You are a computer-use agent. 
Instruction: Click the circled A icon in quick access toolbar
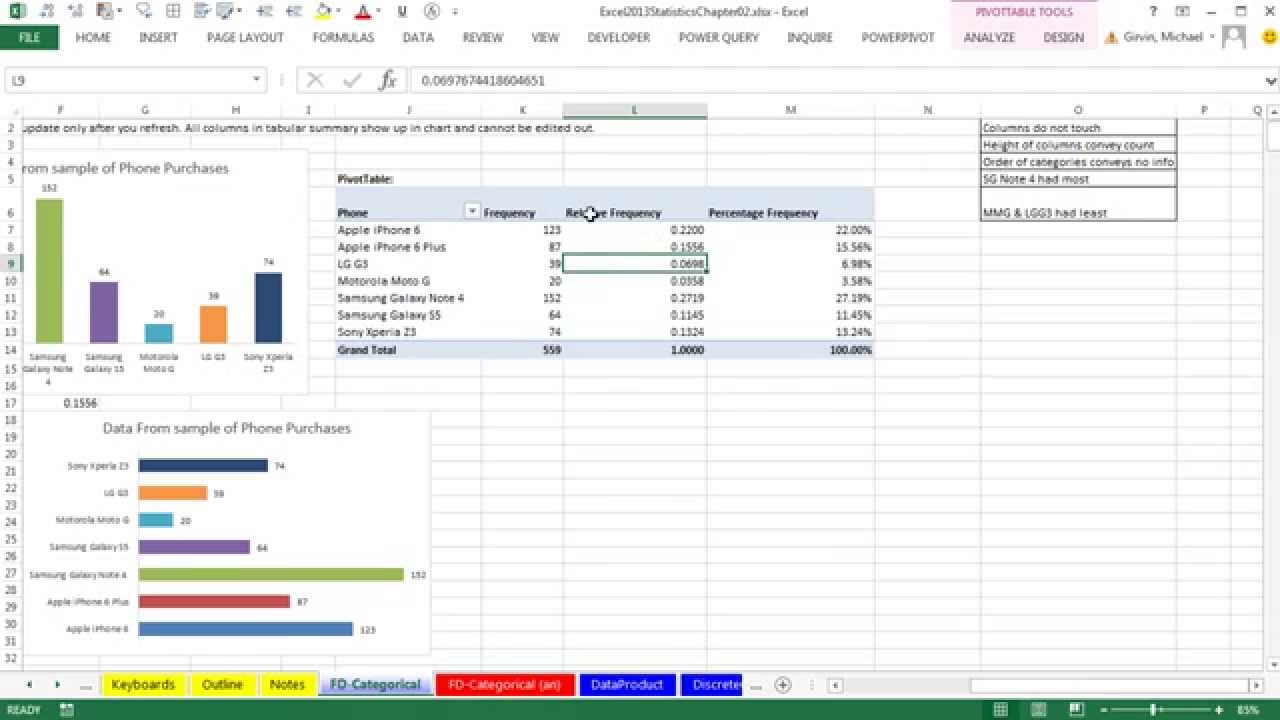(432, 12)
